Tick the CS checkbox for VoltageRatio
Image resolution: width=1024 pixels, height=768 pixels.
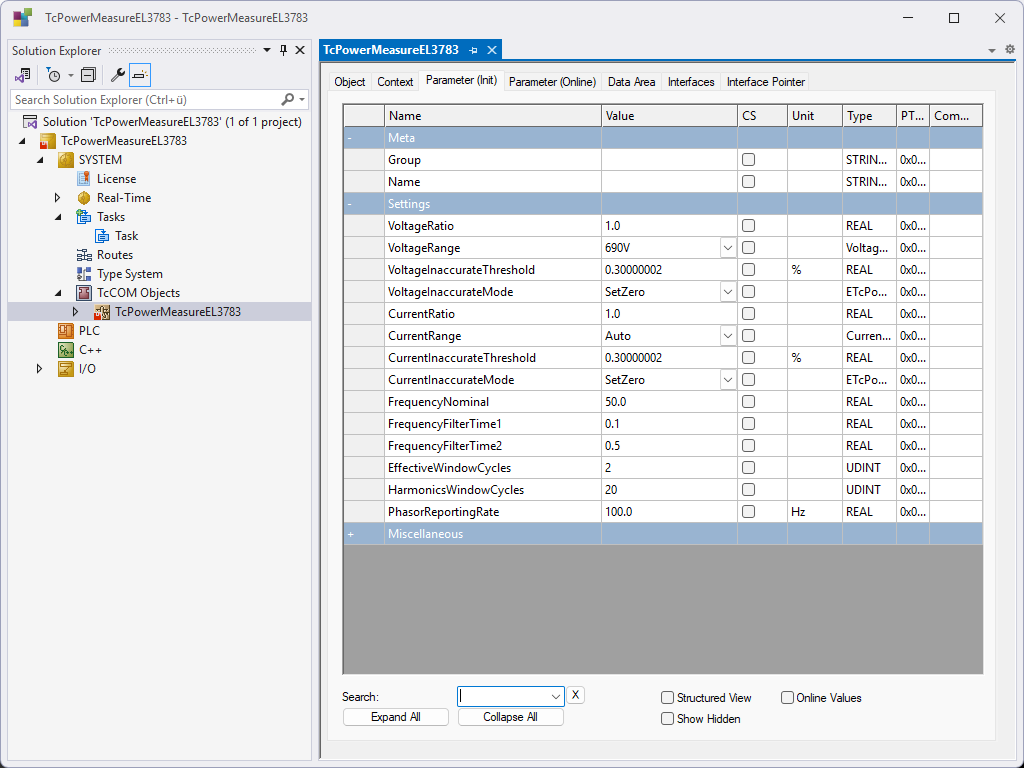click(x=748, y=225)
